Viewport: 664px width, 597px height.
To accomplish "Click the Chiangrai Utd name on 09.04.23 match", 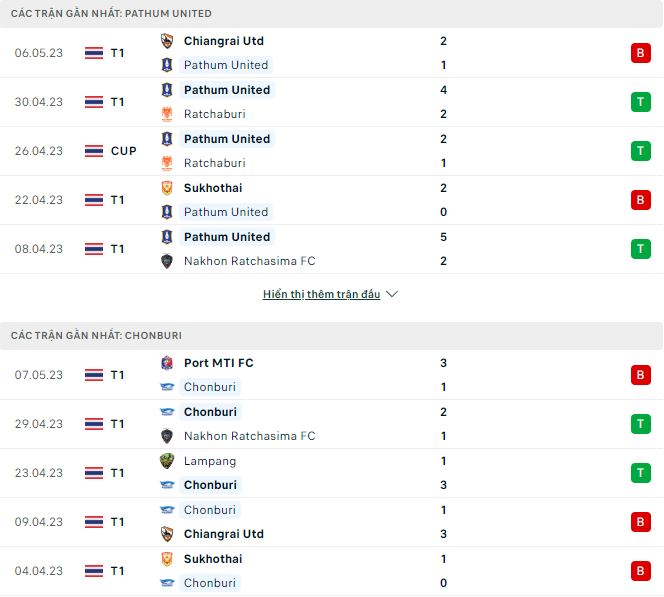I will (x=224, y=534).
